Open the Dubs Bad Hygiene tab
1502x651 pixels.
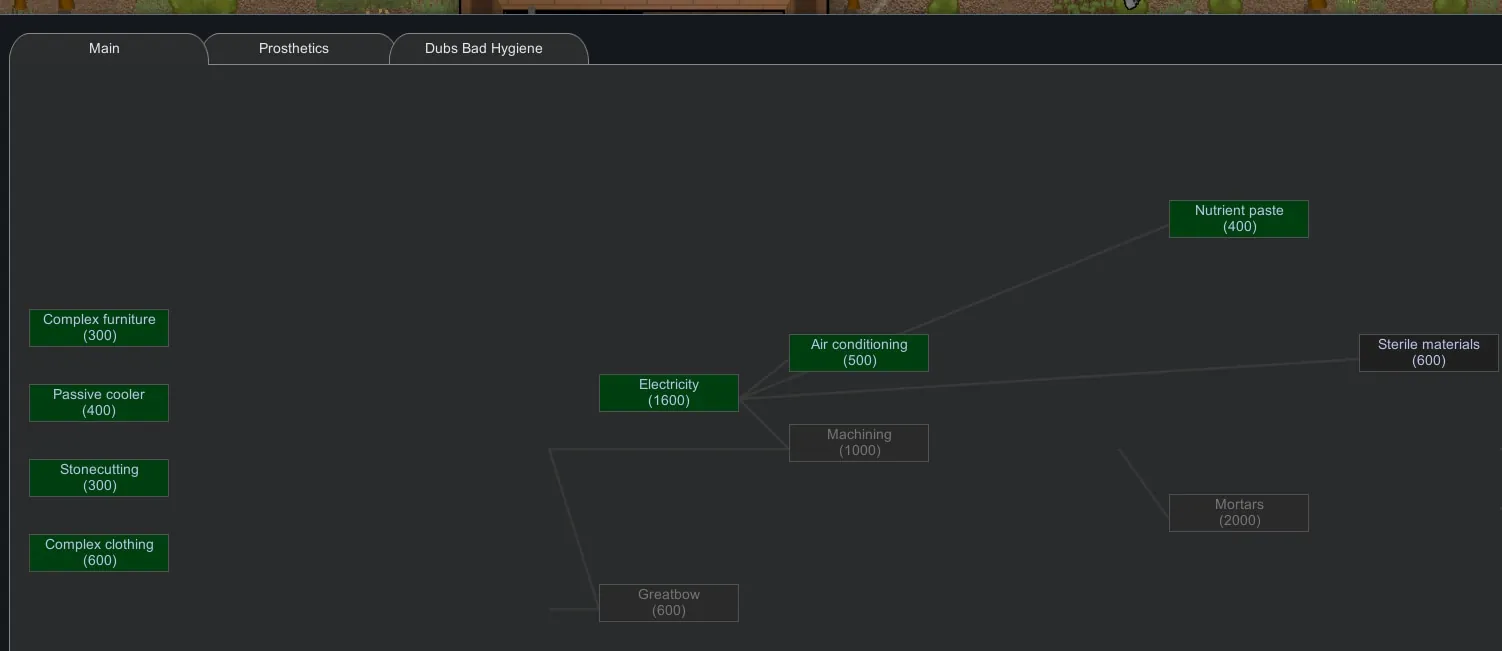pyautogui.click(x=483, y=48)
